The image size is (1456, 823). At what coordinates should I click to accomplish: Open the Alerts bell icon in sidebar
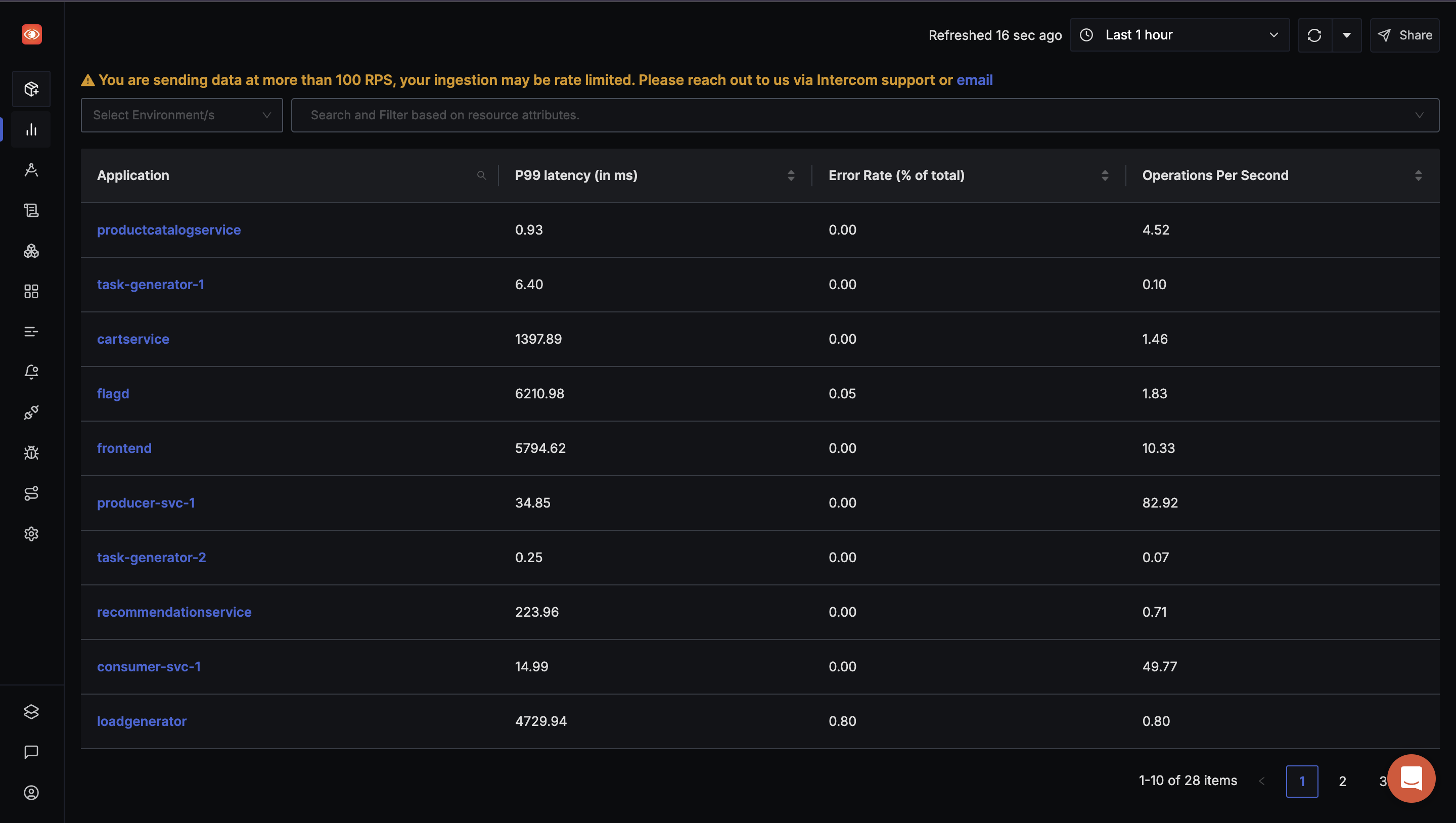31,372
